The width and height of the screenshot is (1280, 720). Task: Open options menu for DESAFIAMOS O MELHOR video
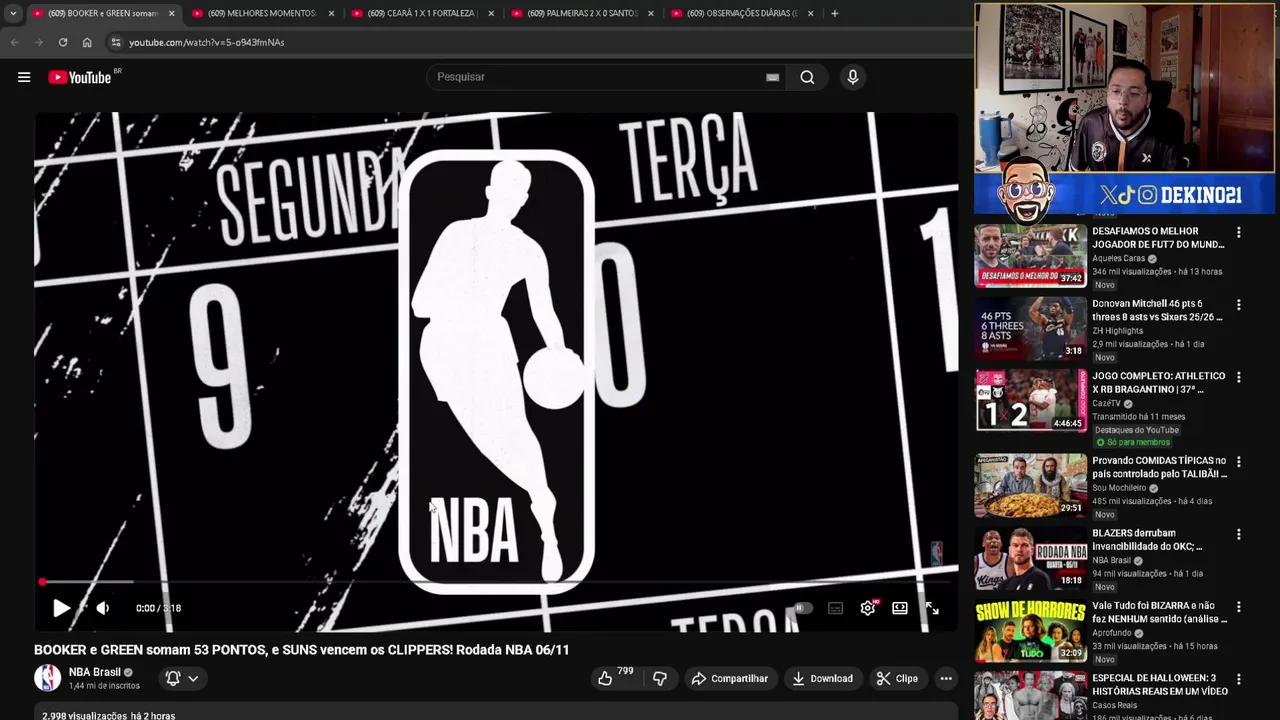[1238, 232]
